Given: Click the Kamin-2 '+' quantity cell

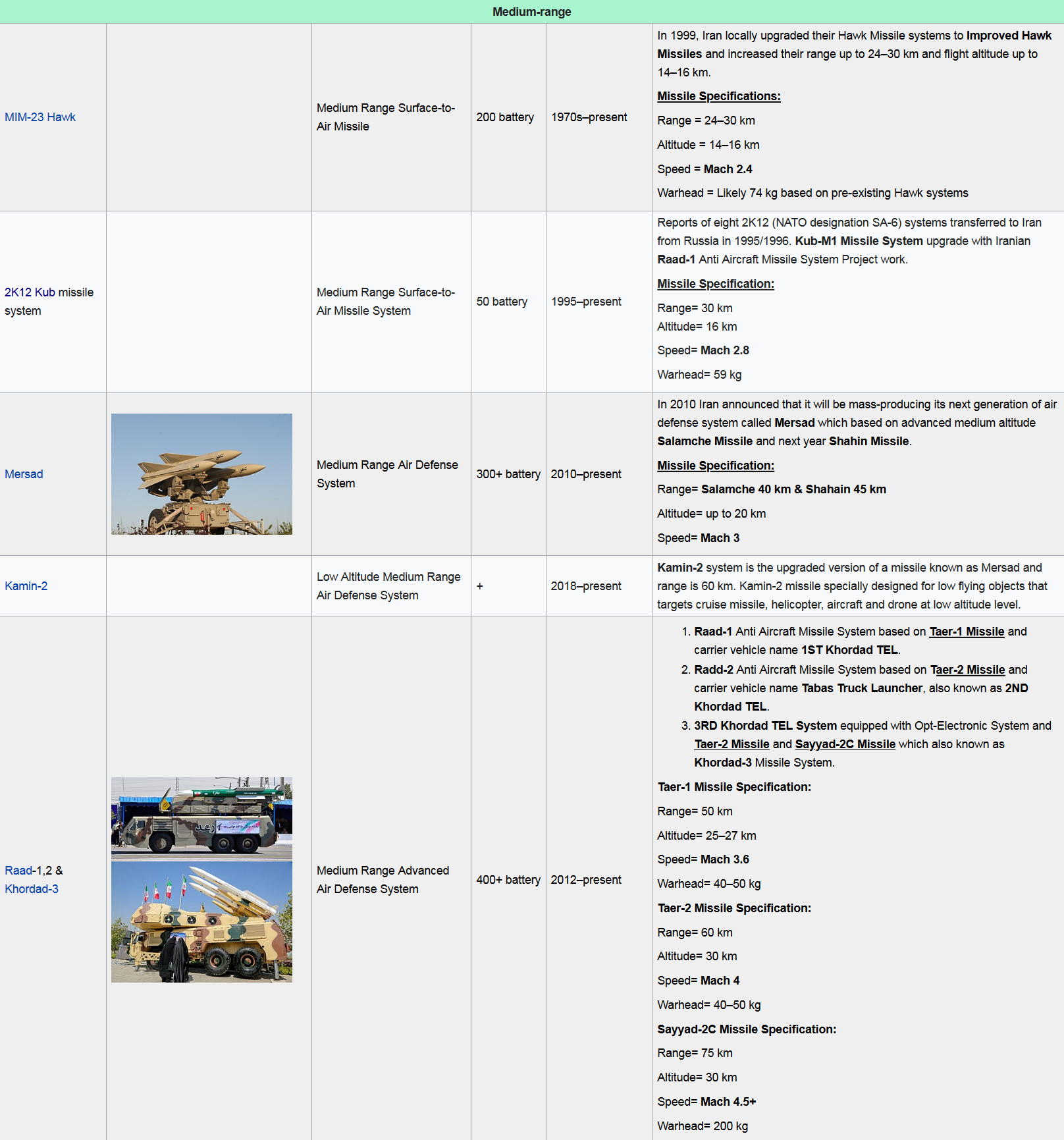Looking at the screenshot, I should tap(508, 586).
